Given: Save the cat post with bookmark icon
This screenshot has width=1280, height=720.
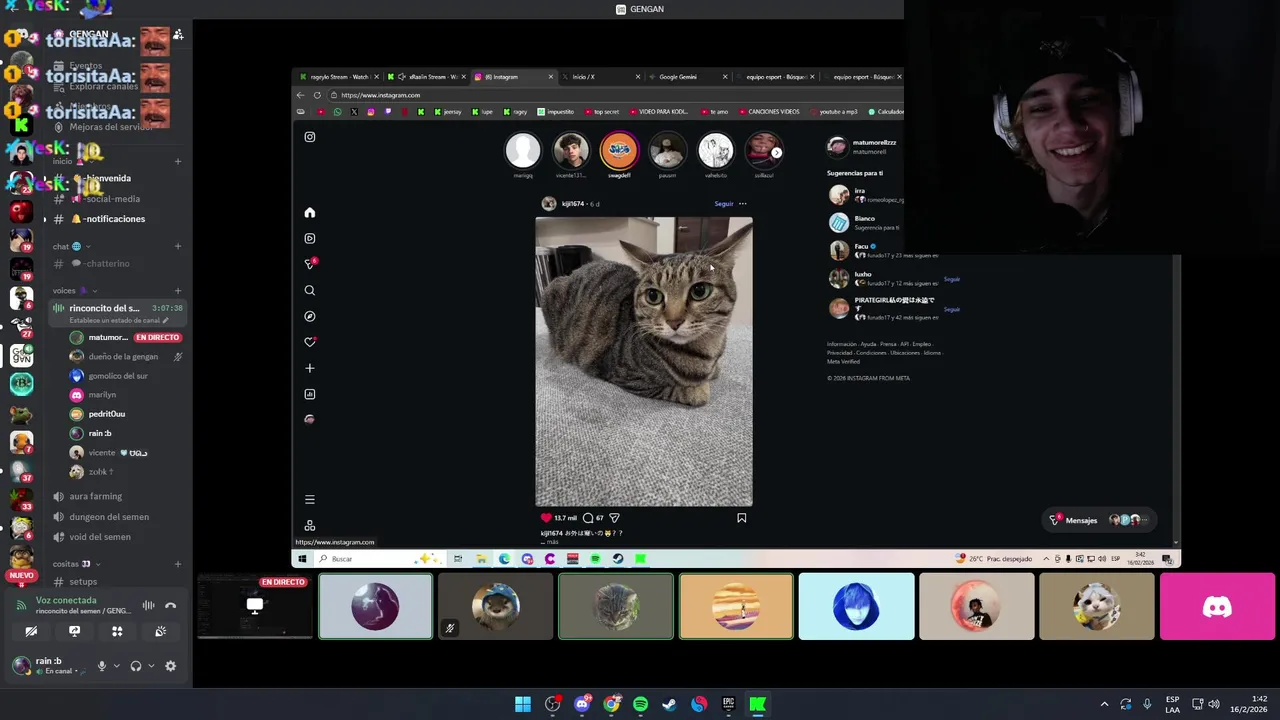Looking at the screenshot, I should coord(741,518).
